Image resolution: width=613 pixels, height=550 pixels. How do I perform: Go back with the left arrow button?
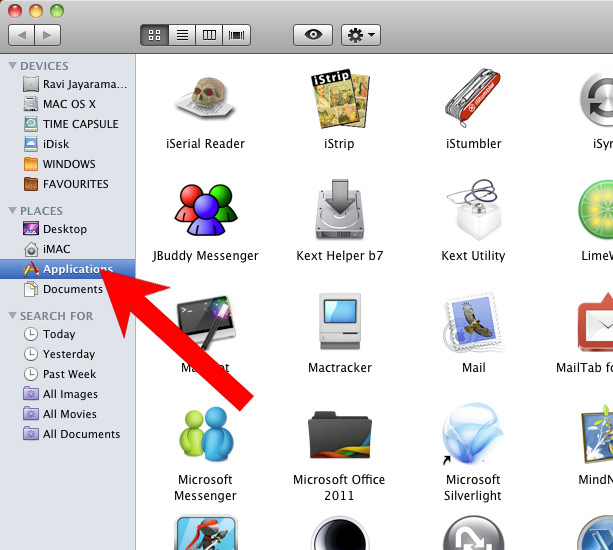(22, 35)
